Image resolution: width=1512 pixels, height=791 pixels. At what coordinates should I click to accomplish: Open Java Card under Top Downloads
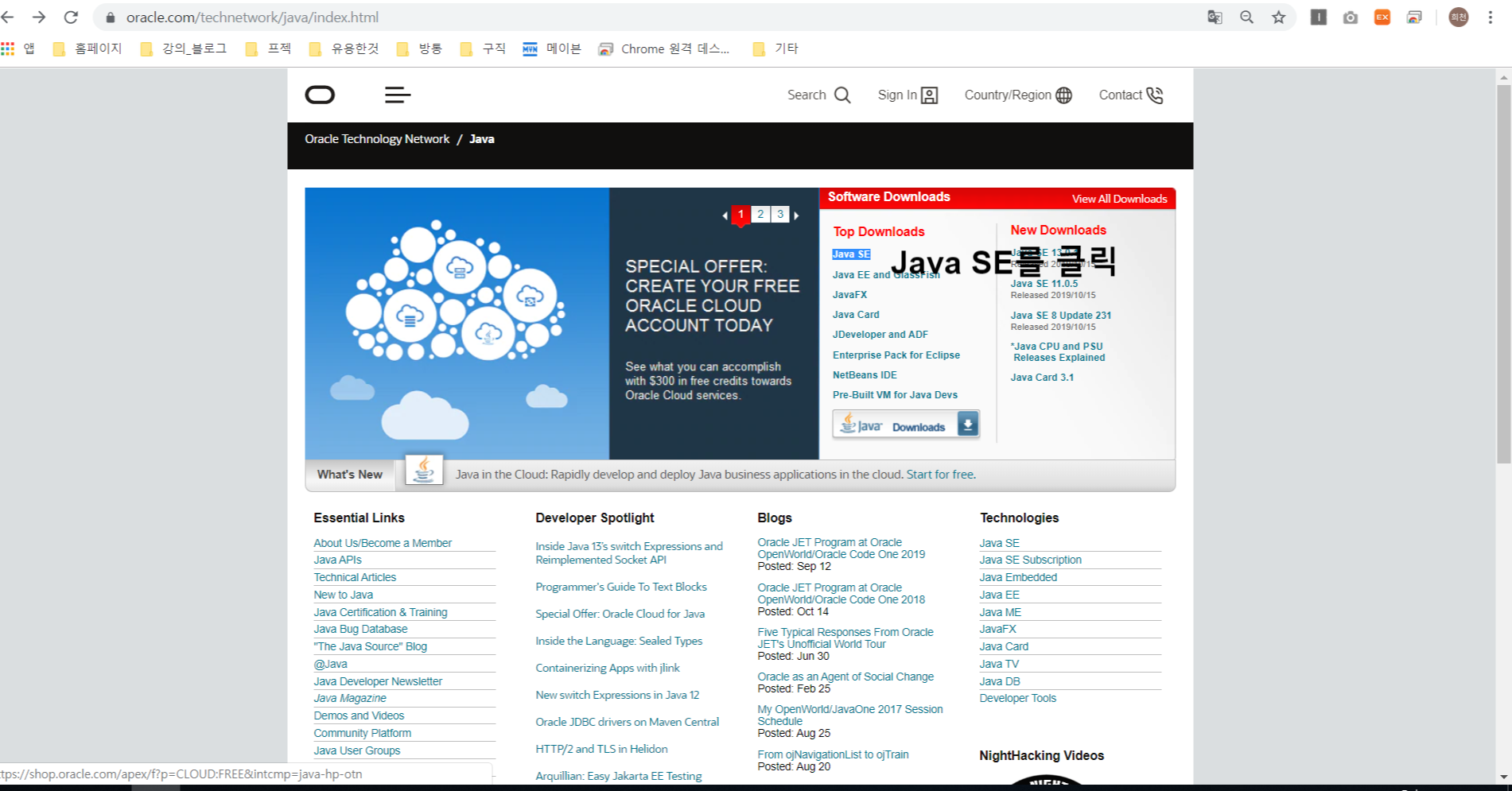pyautogui.click(x=856, y=315)
